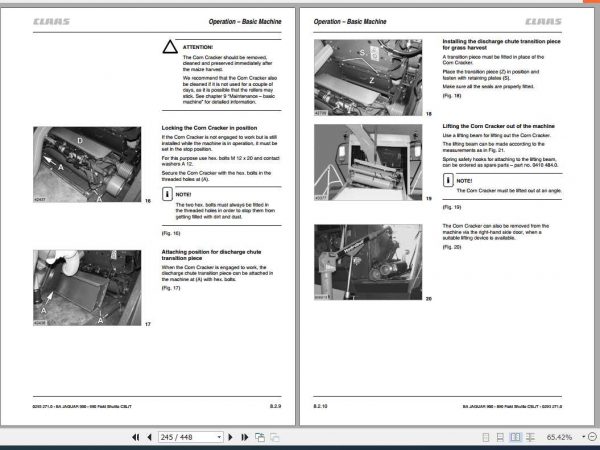Go to the previous page
600x450 pixels.
150,437
